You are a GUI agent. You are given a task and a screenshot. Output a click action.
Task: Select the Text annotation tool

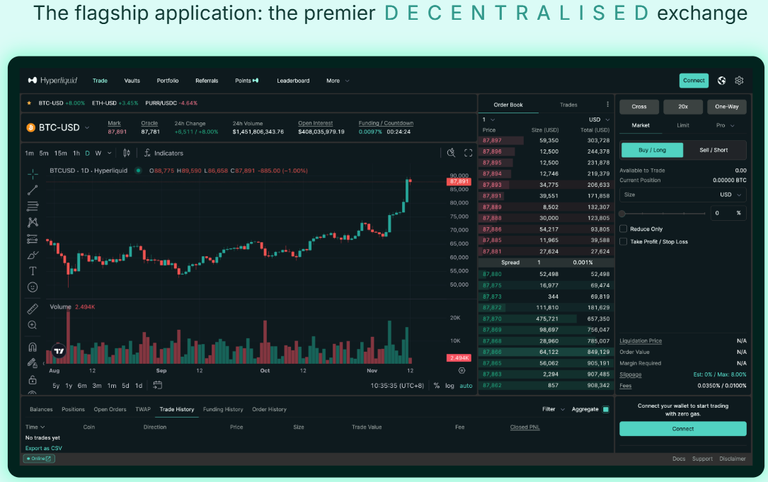click(x=33, y=271)
